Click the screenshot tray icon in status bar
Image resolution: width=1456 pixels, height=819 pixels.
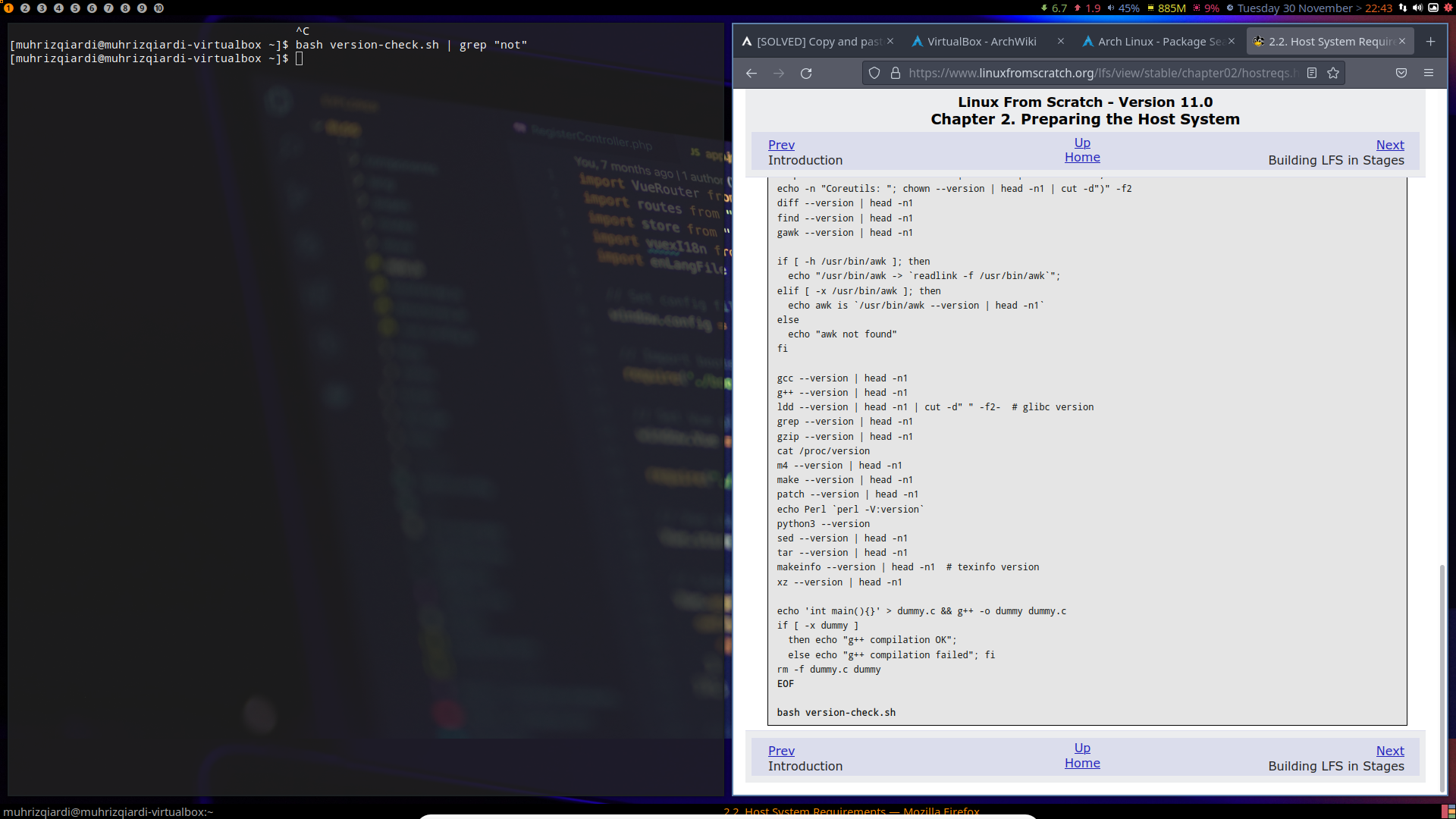pyautogui.click(x=1433, y=8)
